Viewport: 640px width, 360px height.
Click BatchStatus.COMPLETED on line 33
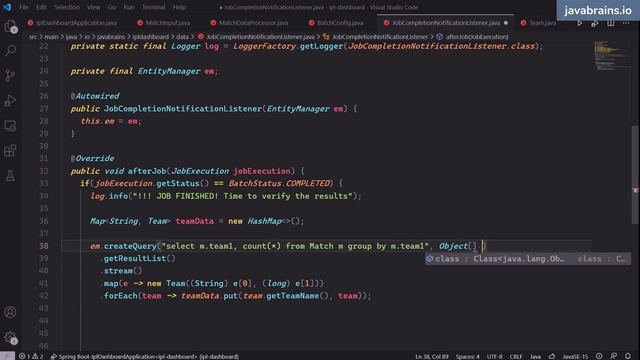[279, 184]
